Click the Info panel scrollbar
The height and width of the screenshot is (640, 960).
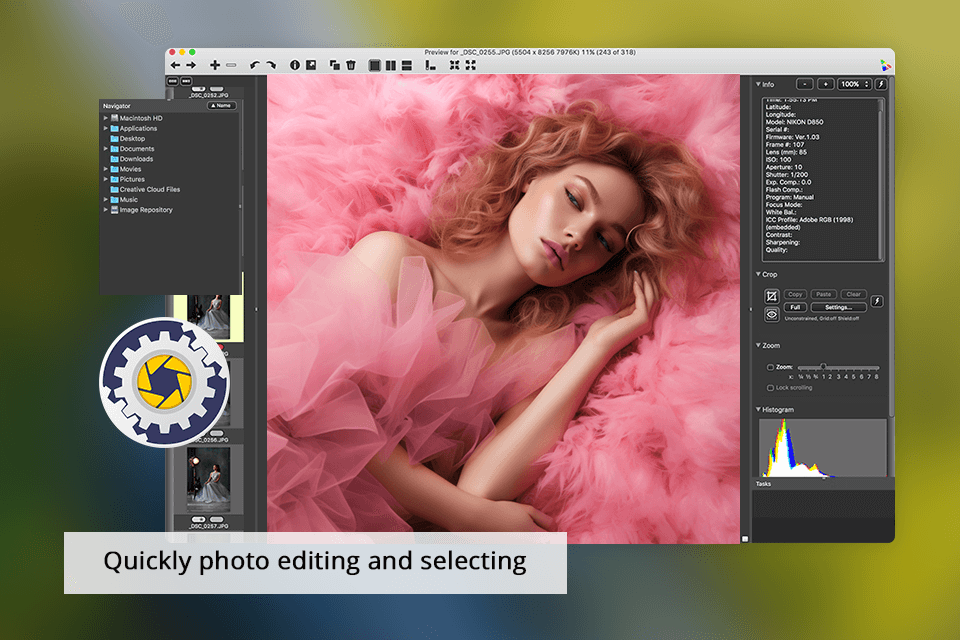coord(881,179)
